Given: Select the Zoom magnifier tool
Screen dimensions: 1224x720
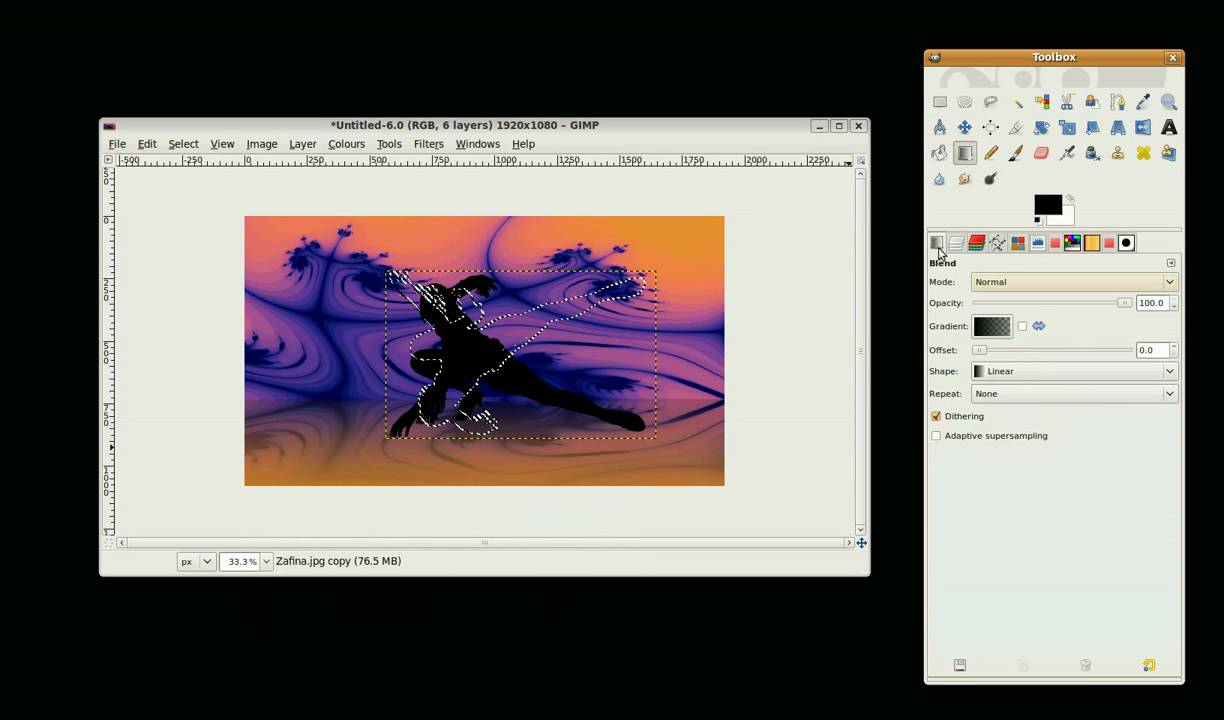Looking at the screenshot, I should [1169, 102].
